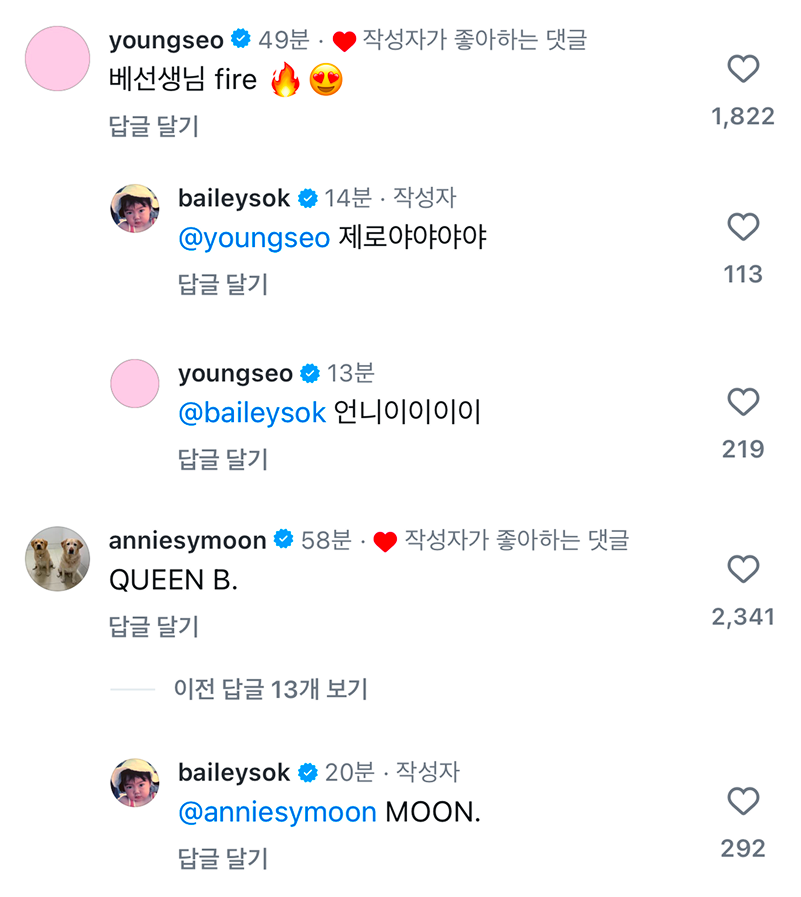Click the @anniesymoon mention link
The width and height of the screenshot is (801, 897).
click(277, 812)
